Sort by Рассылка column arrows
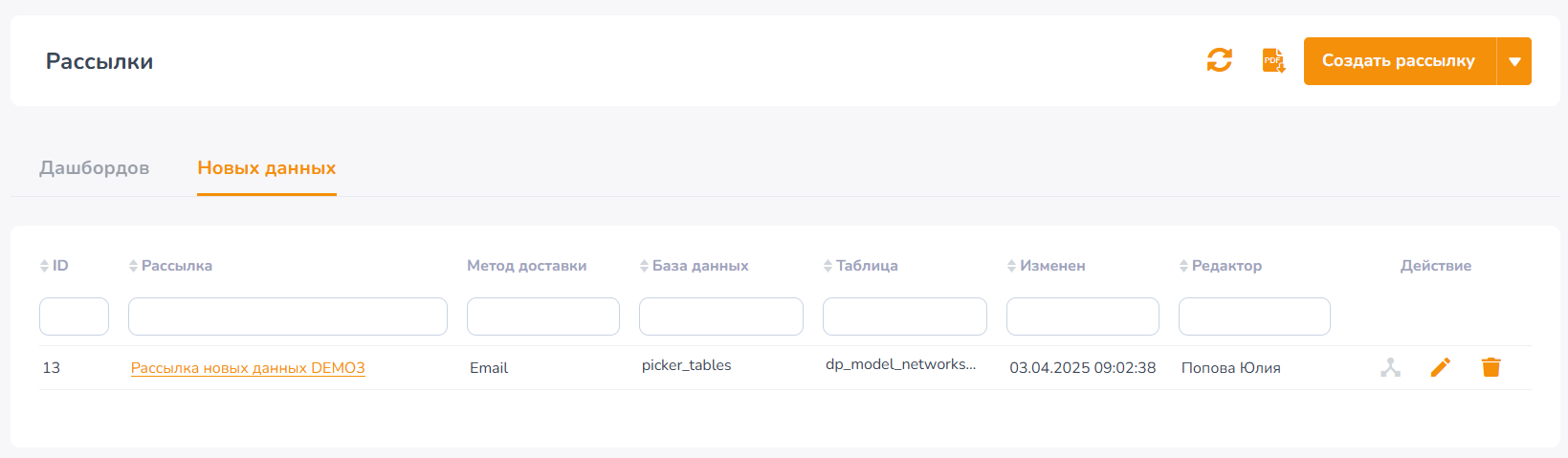 tap(133, 266)
